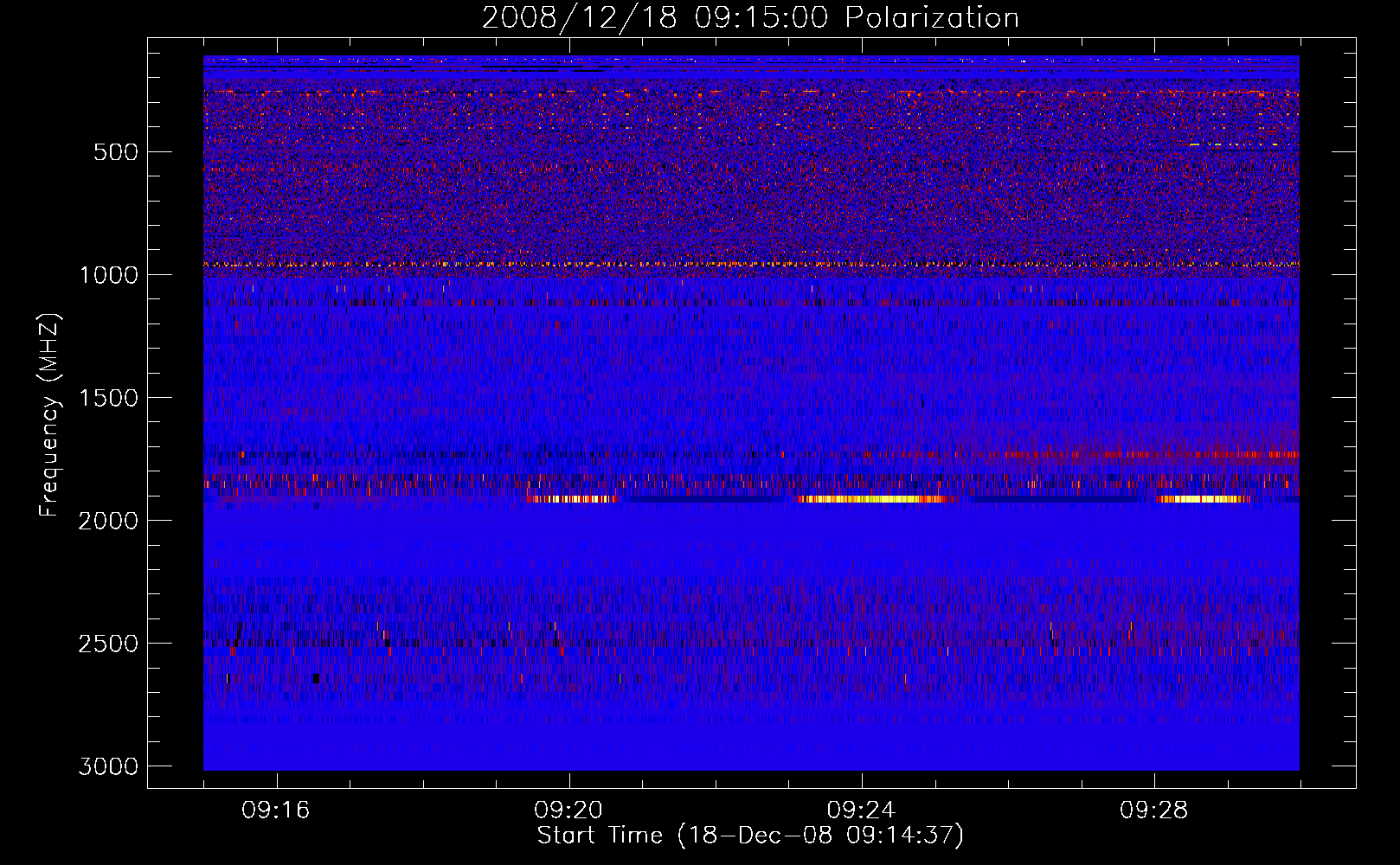Click the 2000 frequency tick label
This screenshot has width=1400, height=865.
pos(109,521)
